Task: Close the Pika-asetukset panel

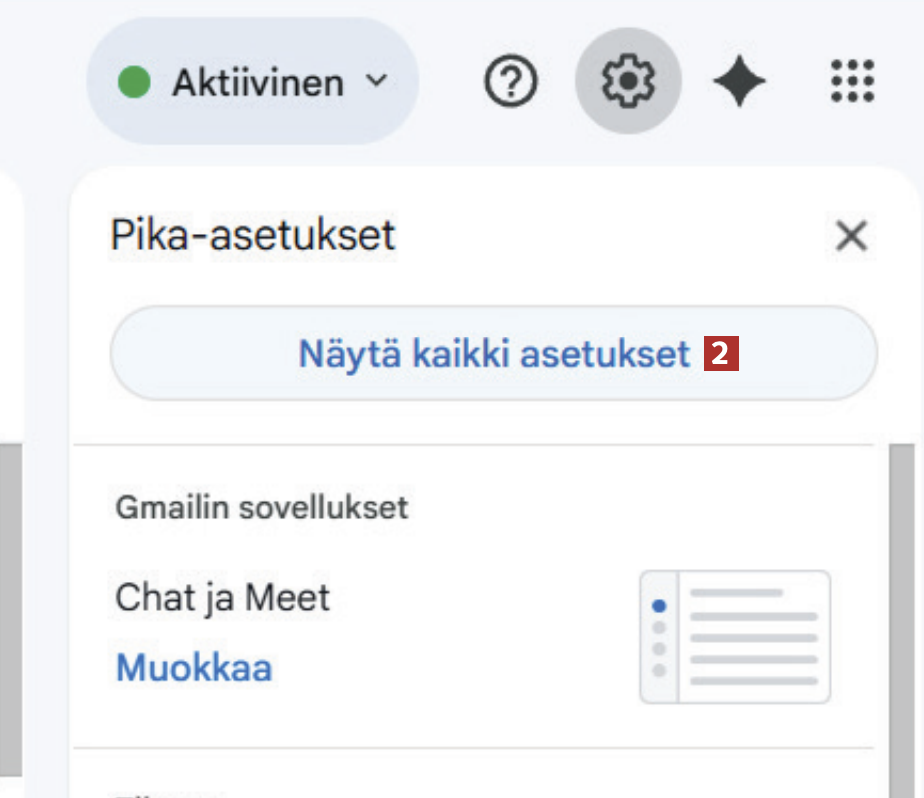Action: click(x=851, y=237)
